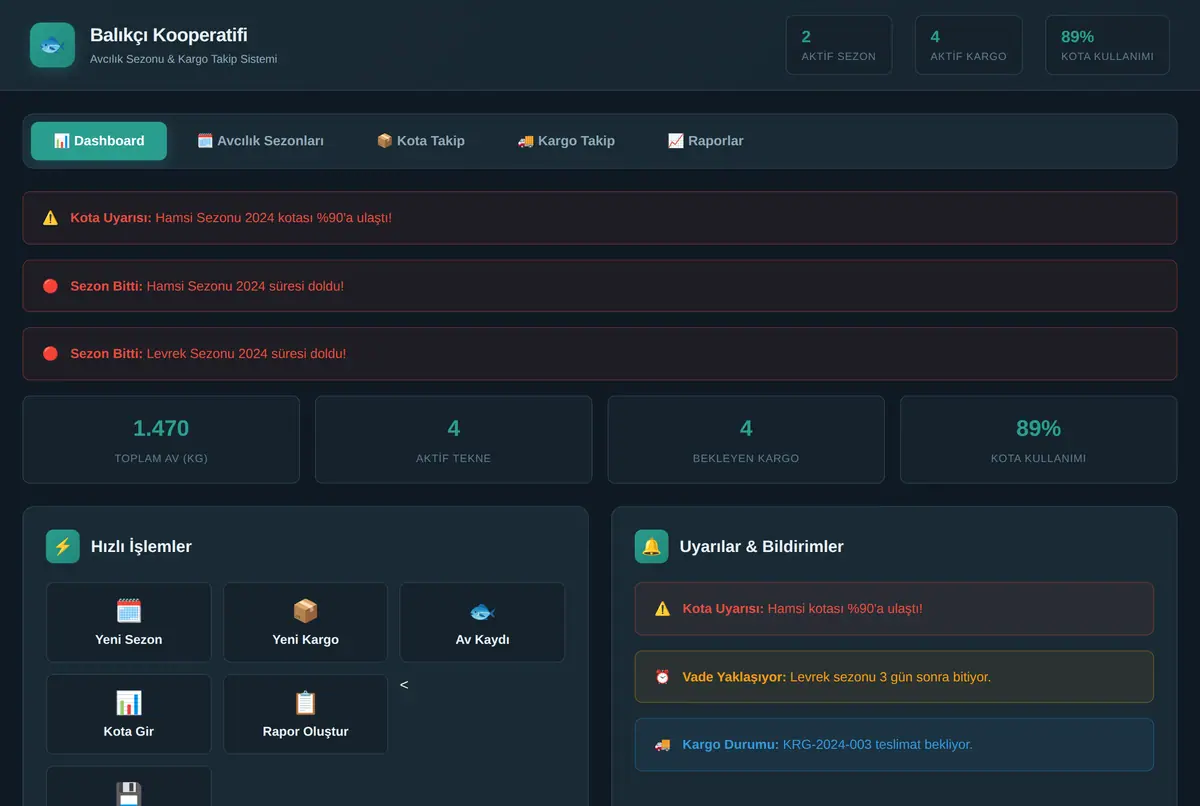Click the "Balıkçı Kooperatifi" title
Screen dimensions: 1200x806
click(169, 35)
